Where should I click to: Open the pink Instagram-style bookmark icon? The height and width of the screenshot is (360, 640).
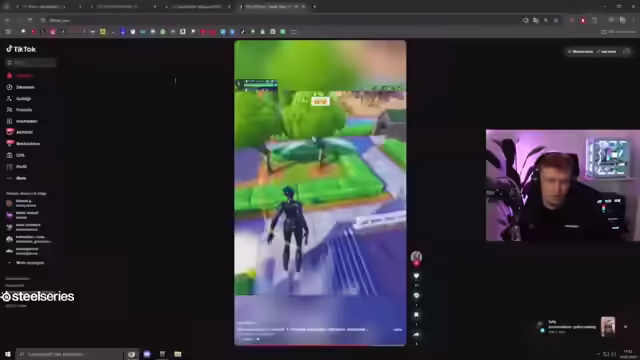pos(53,31)
